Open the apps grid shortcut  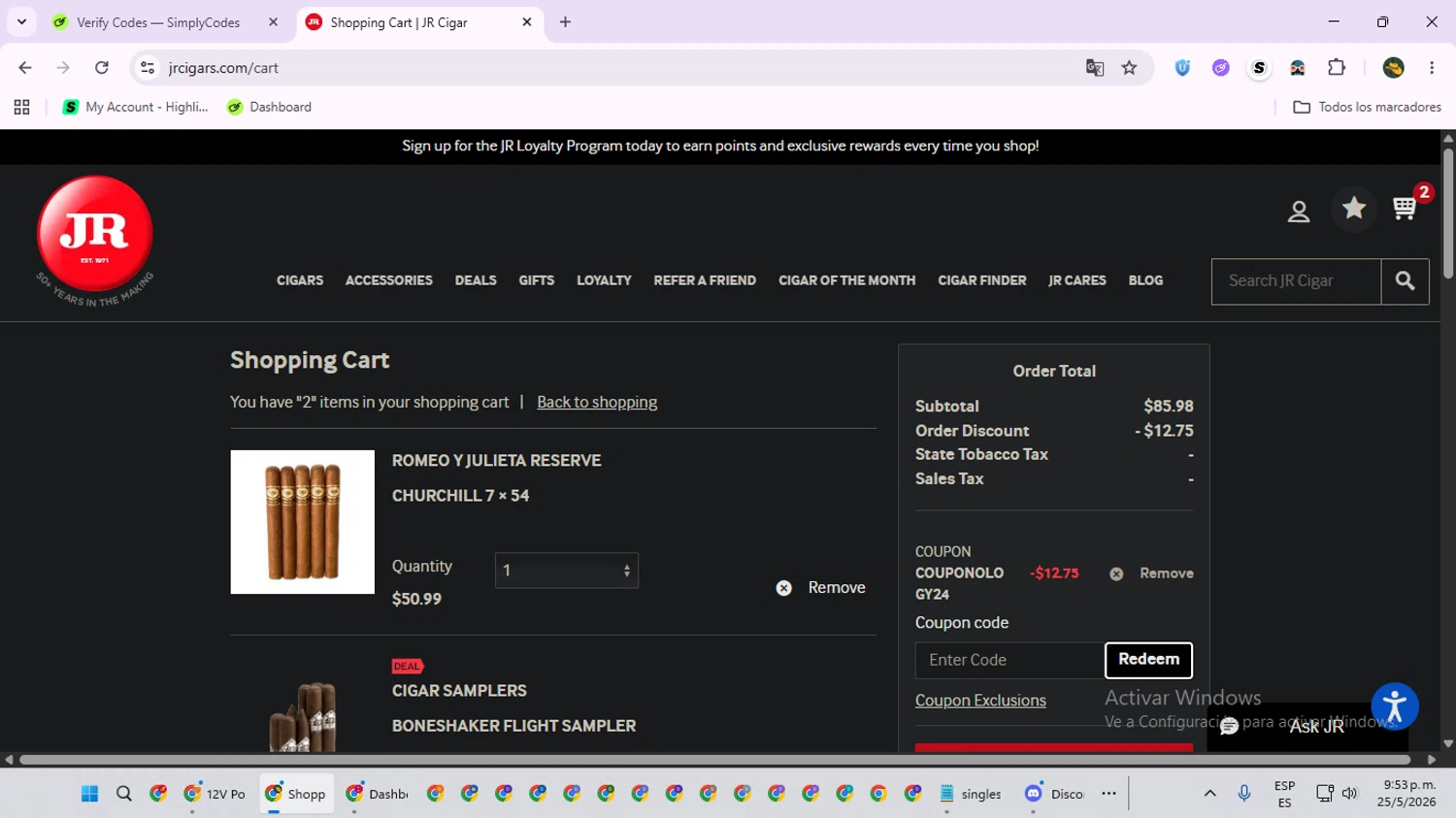21,107
